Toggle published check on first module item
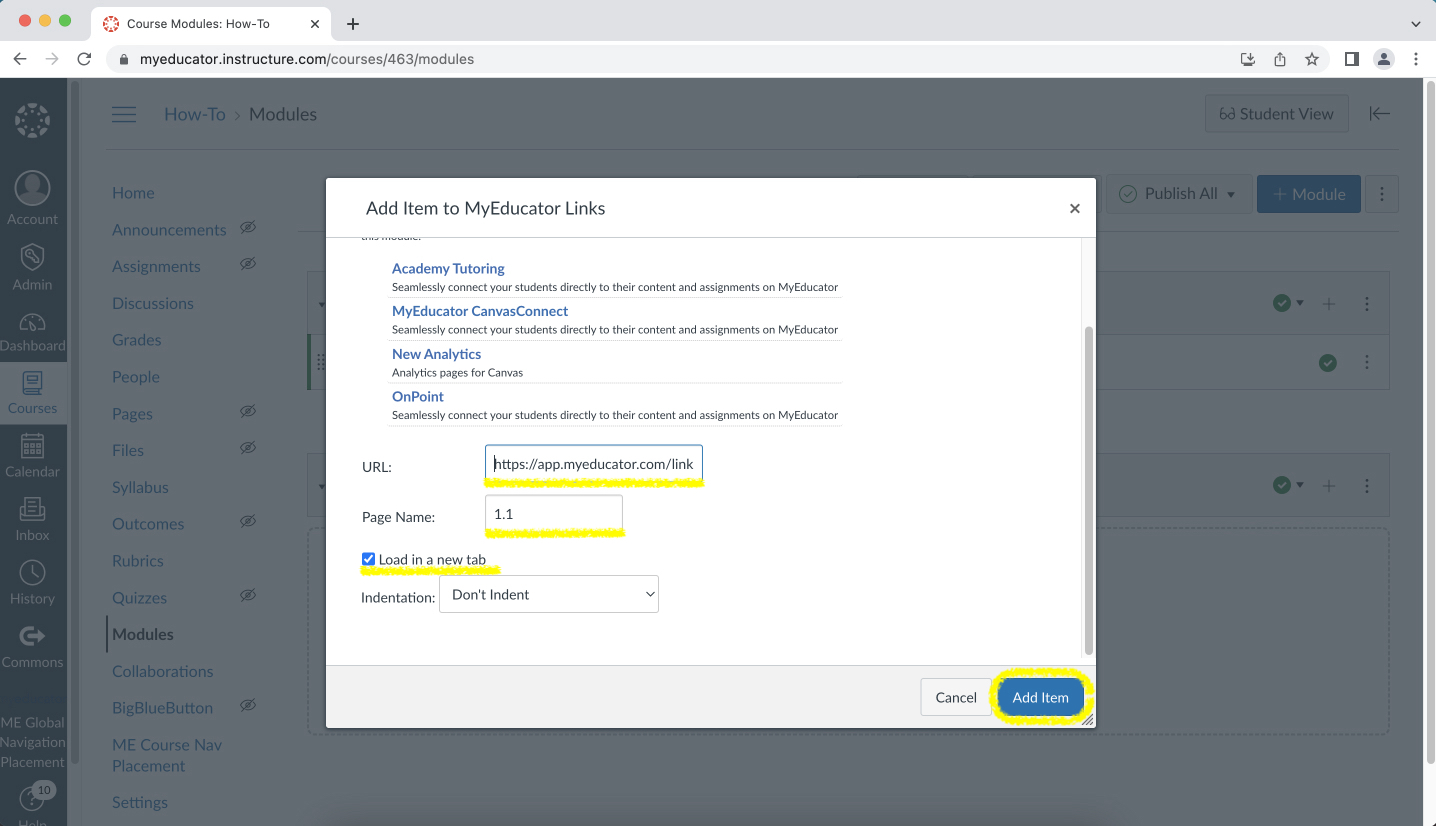 (x=1328, y=363)
